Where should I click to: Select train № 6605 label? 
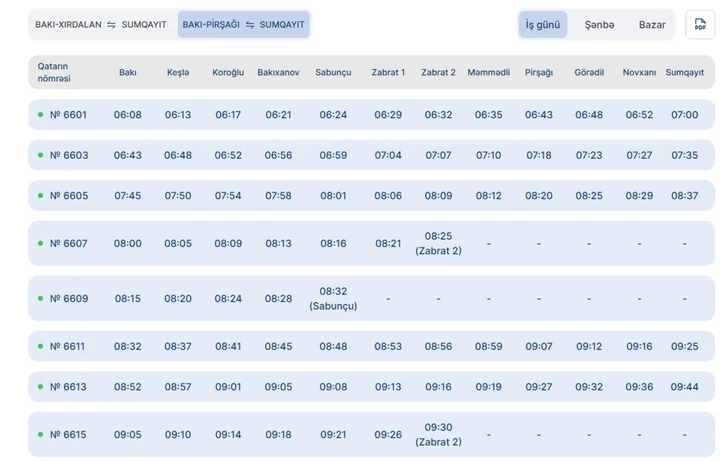click(69, 195)
